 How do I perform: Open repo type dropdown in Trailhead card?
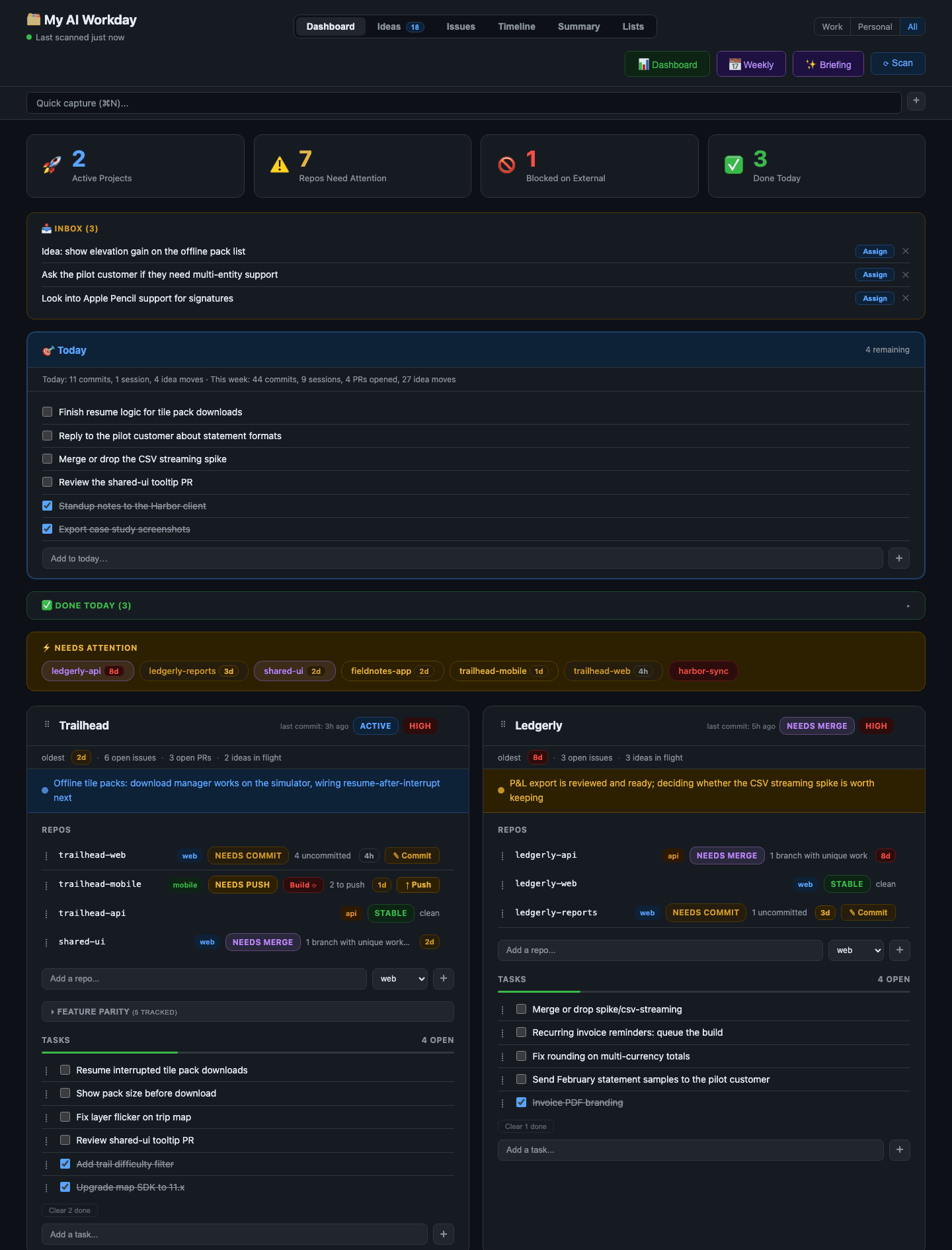click(x=400, y=979)
